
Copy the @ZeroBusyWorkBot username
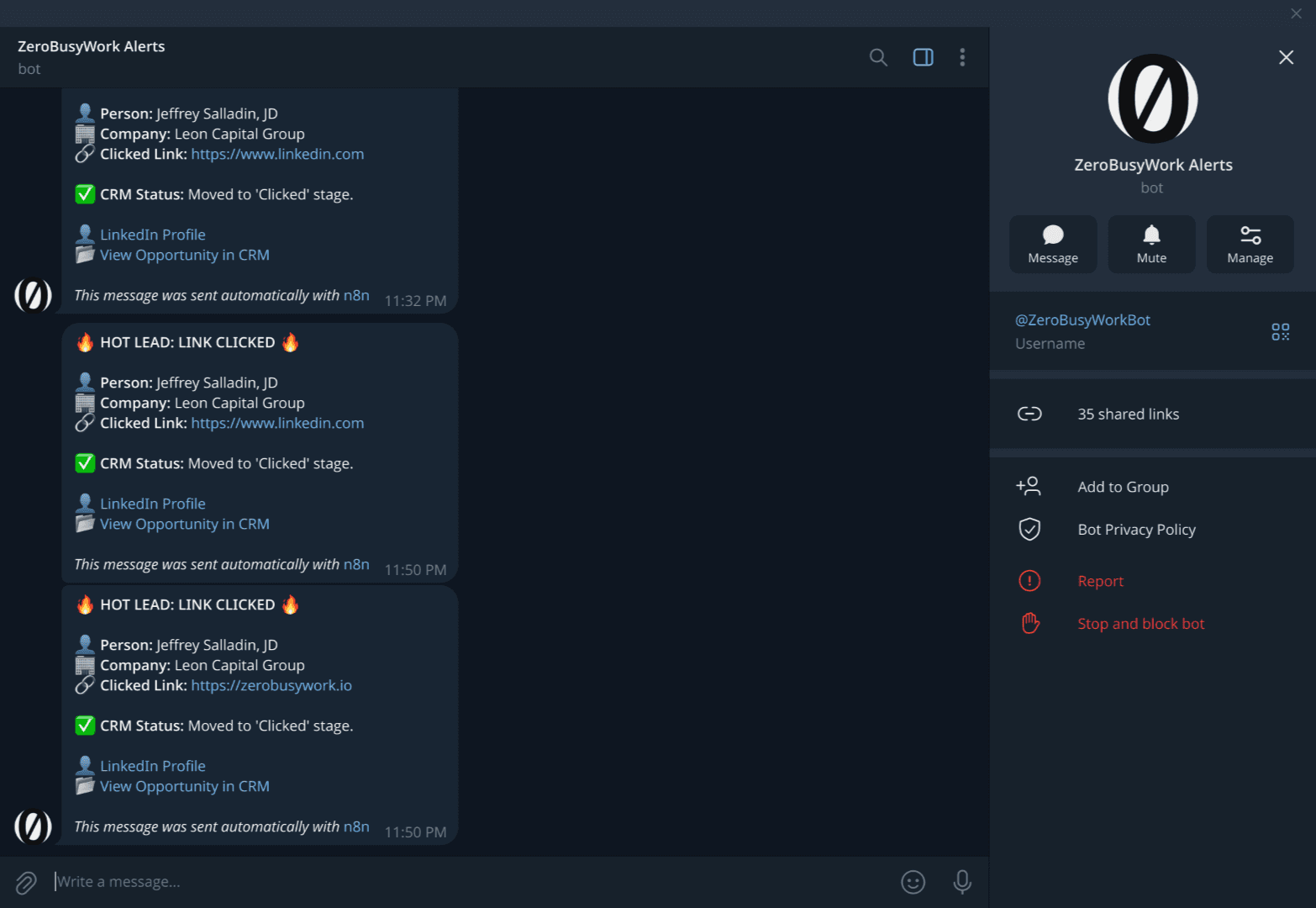tap(1082, 320)
